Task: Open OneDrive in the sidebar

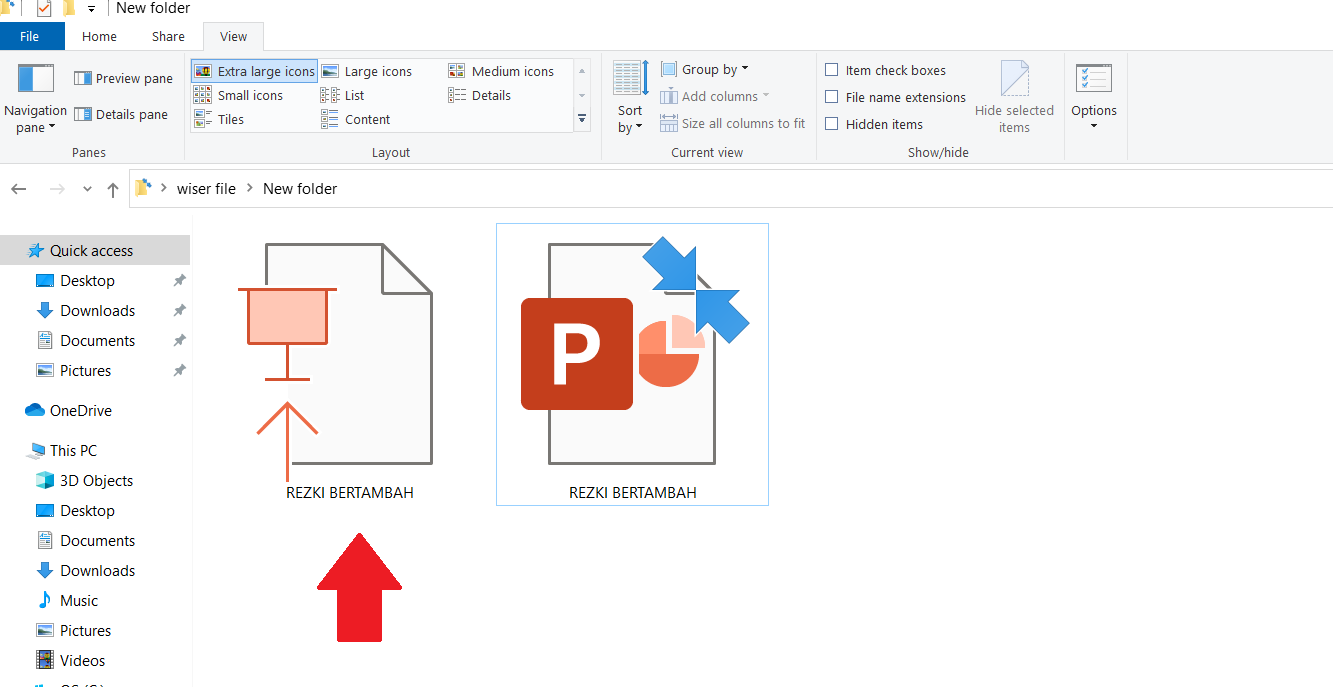Action: (80, 411)
